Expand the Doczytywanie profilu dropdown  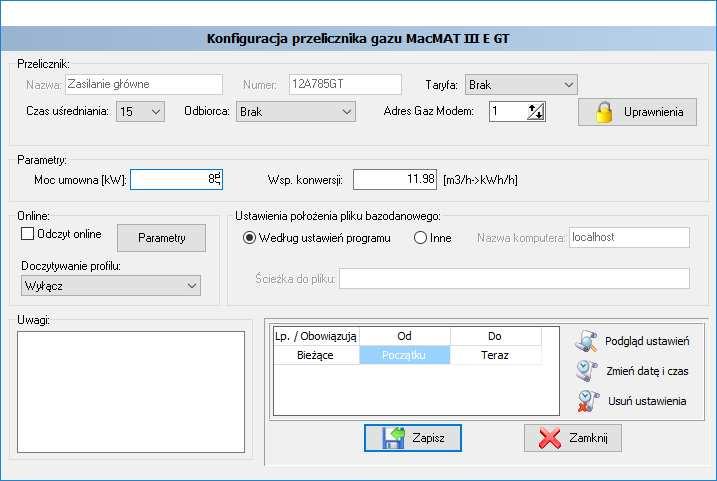111,286
